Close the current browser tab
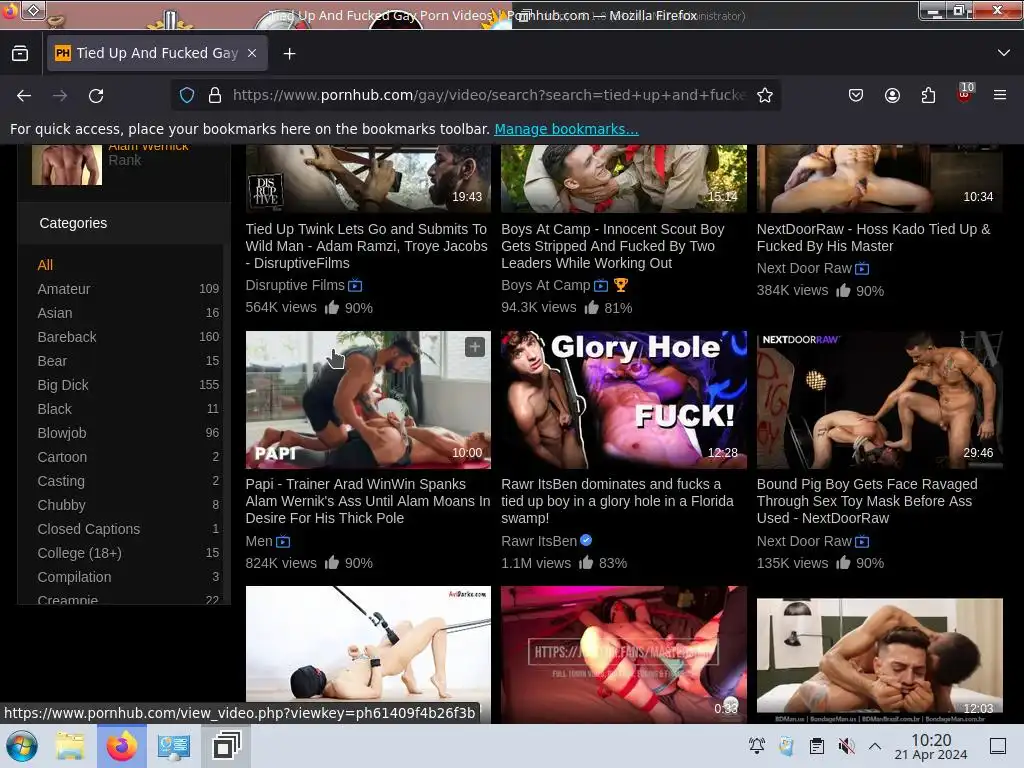The width and height of the screenshot is (1024, 768). point(252,54)
